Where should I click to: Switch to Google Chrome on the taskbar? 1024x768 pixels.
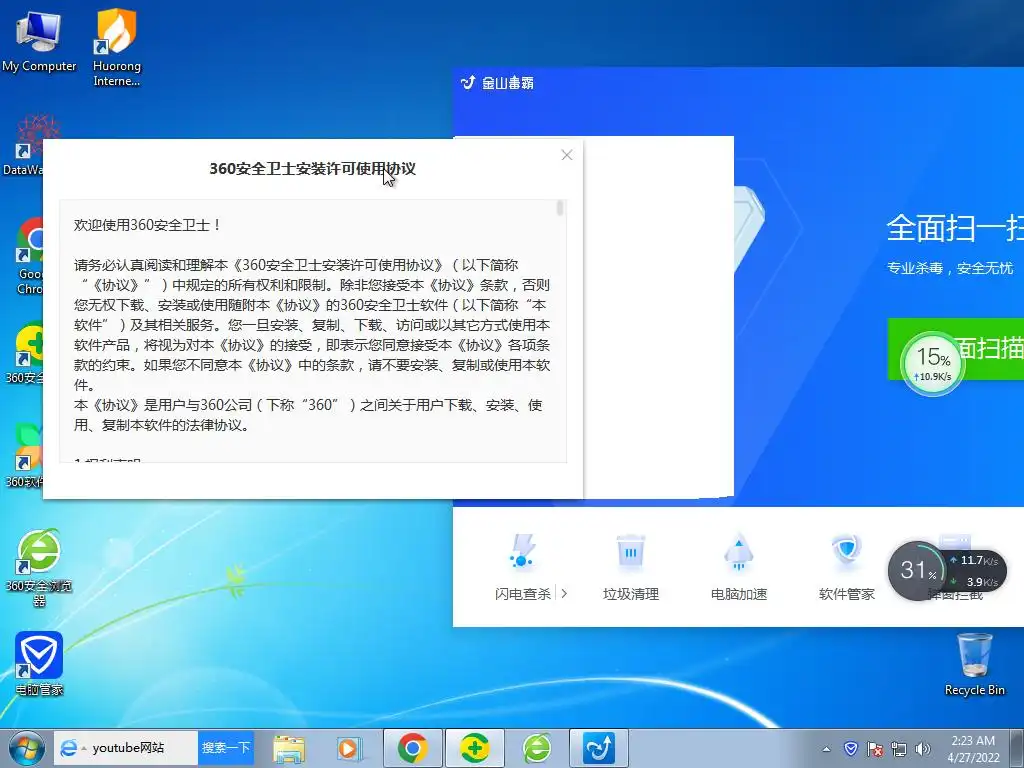tap(413, 748)
